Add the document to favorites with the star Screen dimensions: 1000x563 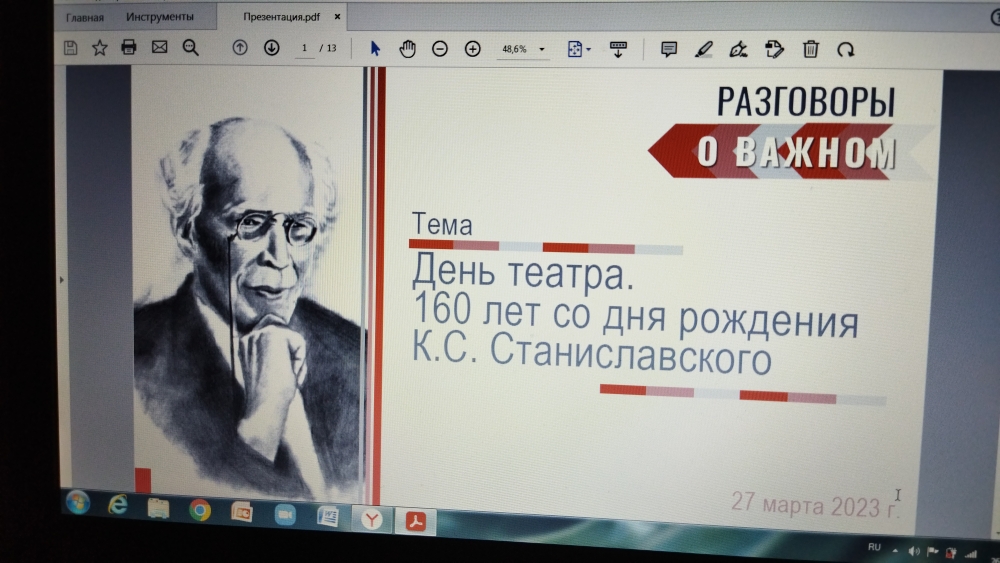[99, 48]
